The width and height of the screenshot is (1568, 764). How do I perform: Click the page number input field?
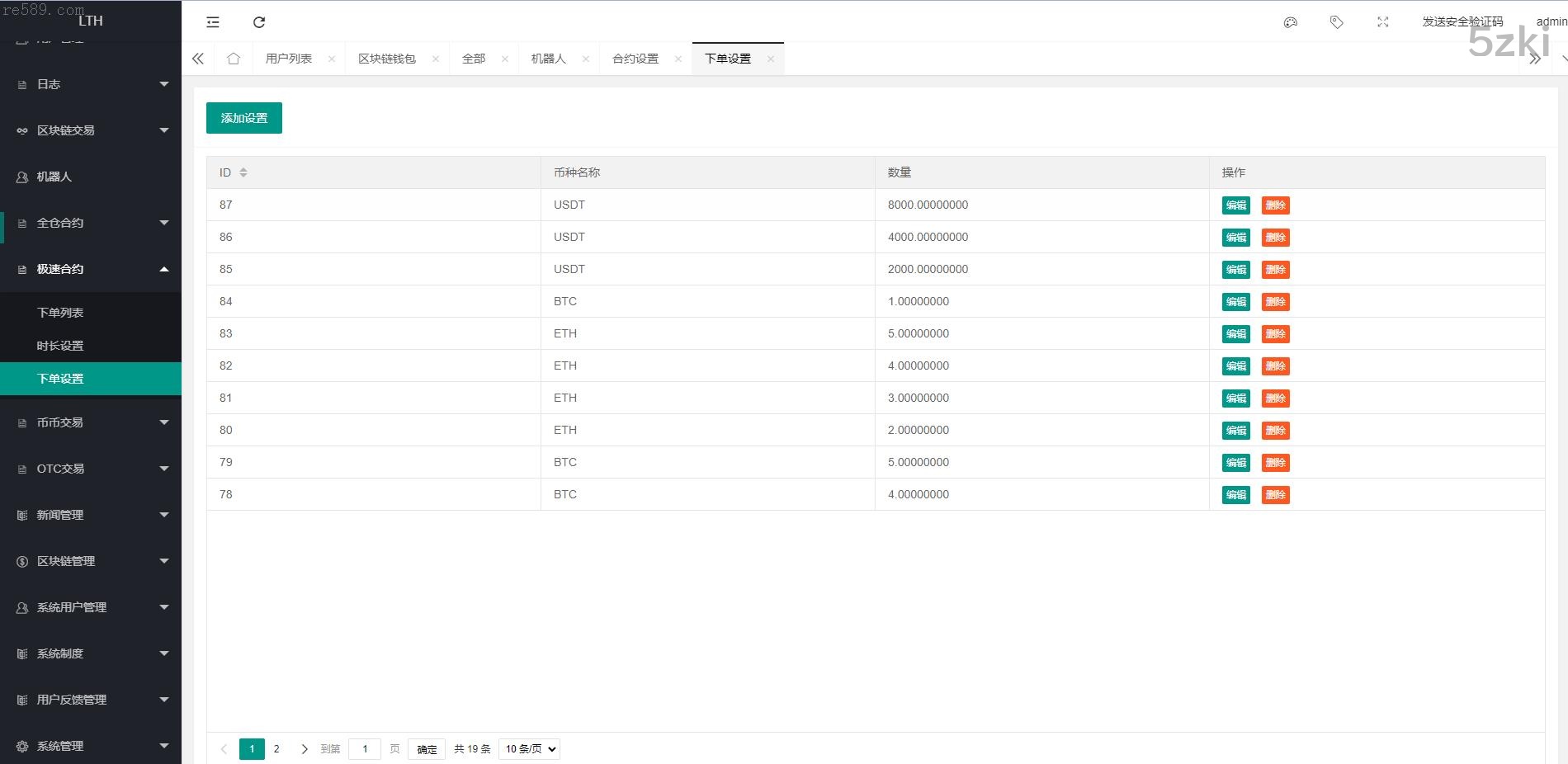pyautogui.click(x=365, y=749)
